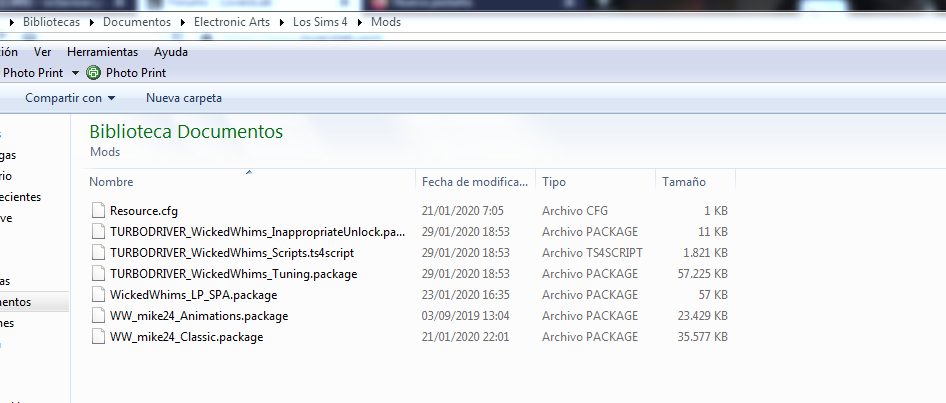Click the Nueva carpeta button
This screenshot has width=946, height=403.
184,98
